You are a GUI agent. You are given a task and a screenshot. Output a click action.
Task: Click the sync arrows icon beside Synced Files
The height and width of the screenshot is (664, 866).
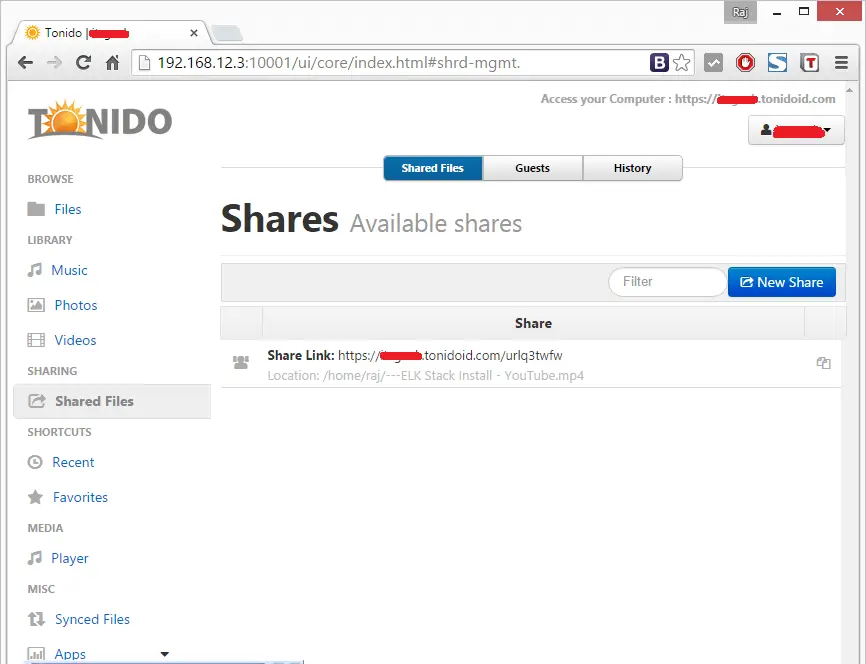tap(36, 619)
